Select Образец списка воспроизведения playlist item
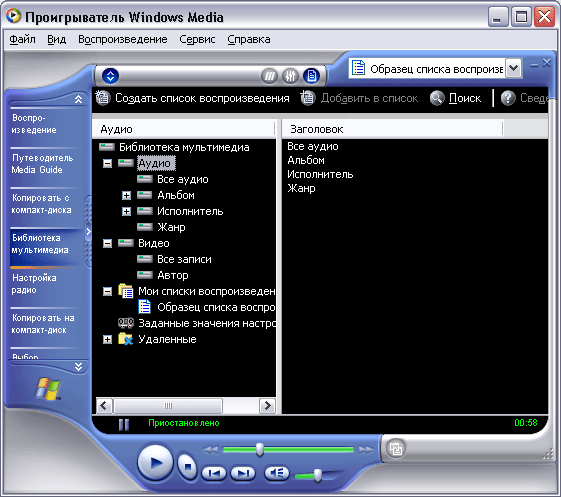The image size is (561, 497). pos(216,307)
